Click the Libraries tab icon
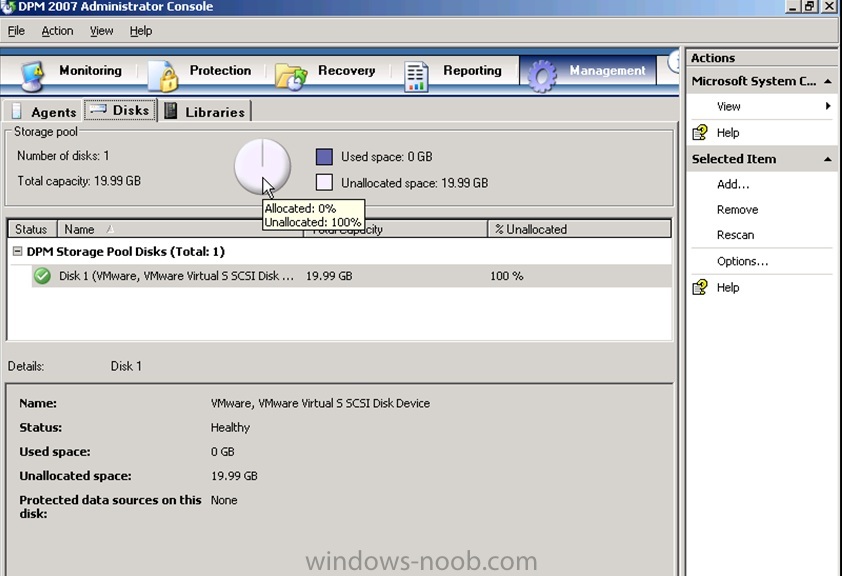Viewport: 842px width, 576px height. pos(171,111)
